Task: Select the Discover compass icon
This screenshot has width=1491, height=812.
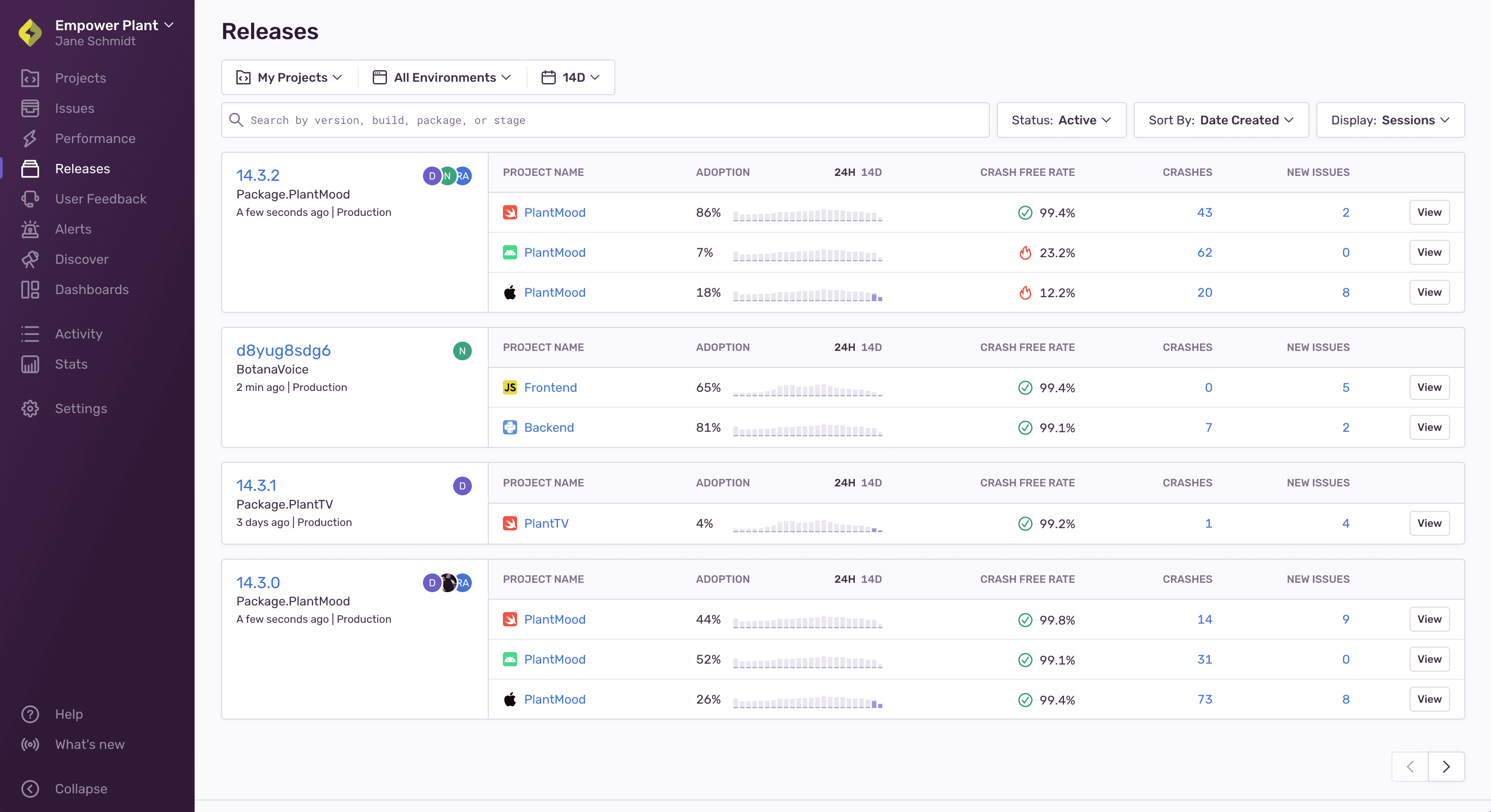Action: click(30, 259)
